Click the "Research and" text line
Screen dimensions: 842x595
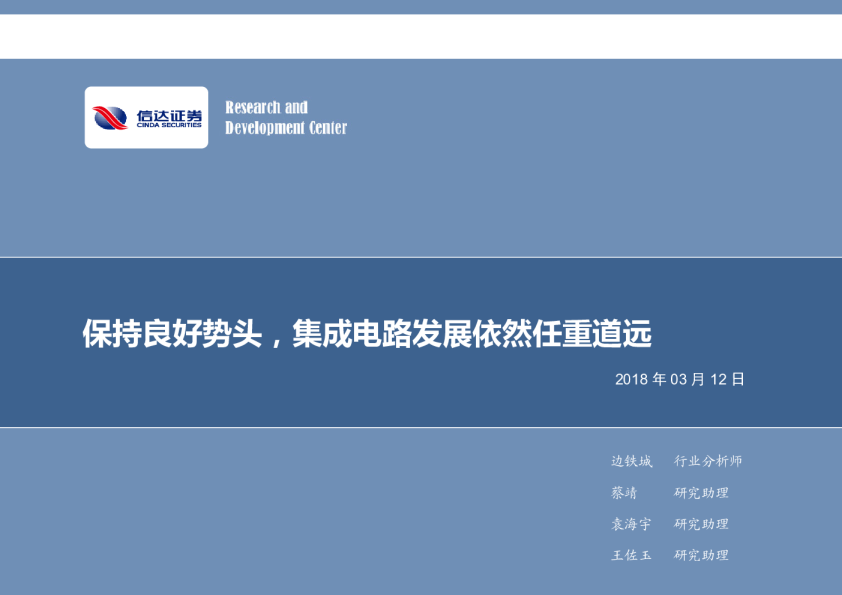click(266, 107)
